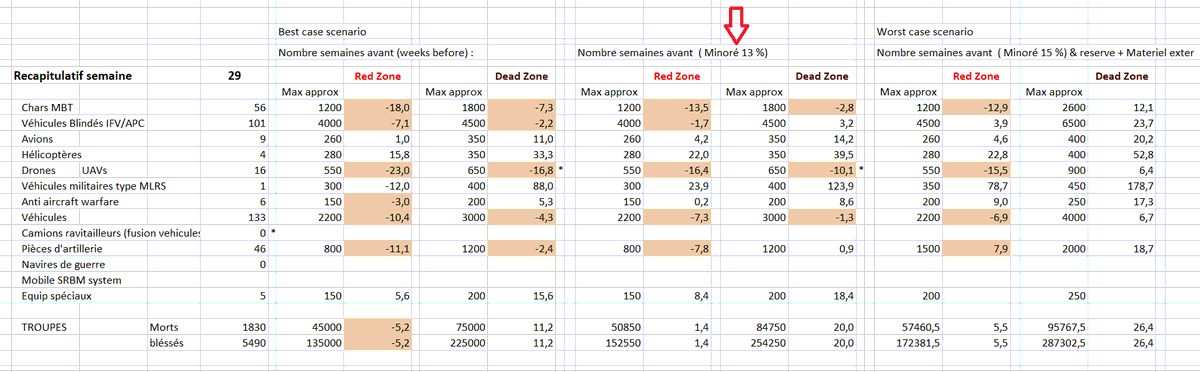The width and height of the screenshot is (1200, 372).
Task: Select the highlighted 7,9 artillery cell
Action: pyautogui.click(x=982, y=249)
